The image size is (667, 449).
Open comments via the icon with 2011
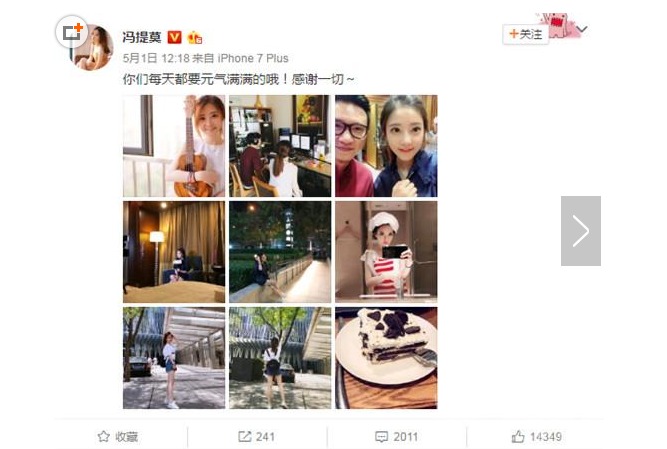pos(382,436)
